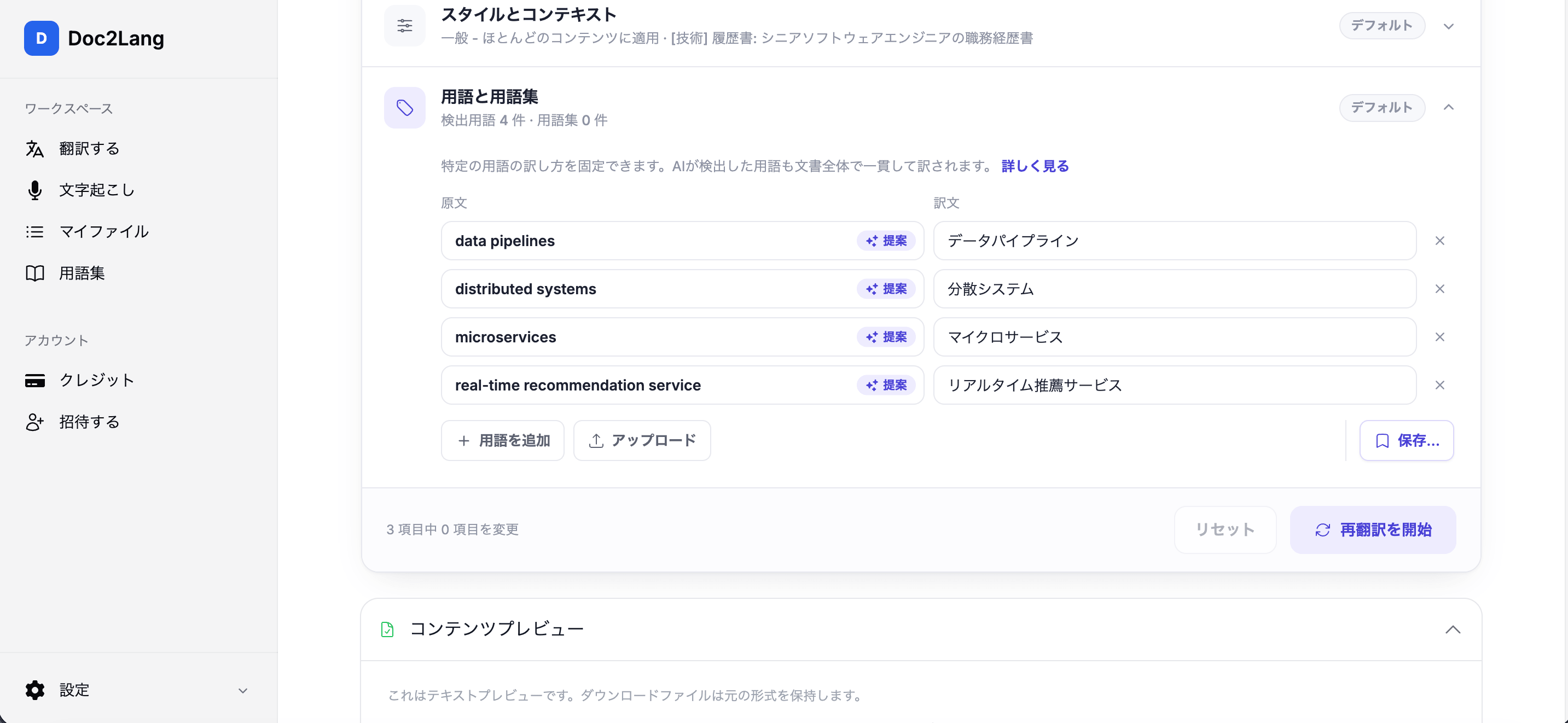Click the アップロード button
The width and height of the screenshot is (1568, 723).
click(642, 440)
